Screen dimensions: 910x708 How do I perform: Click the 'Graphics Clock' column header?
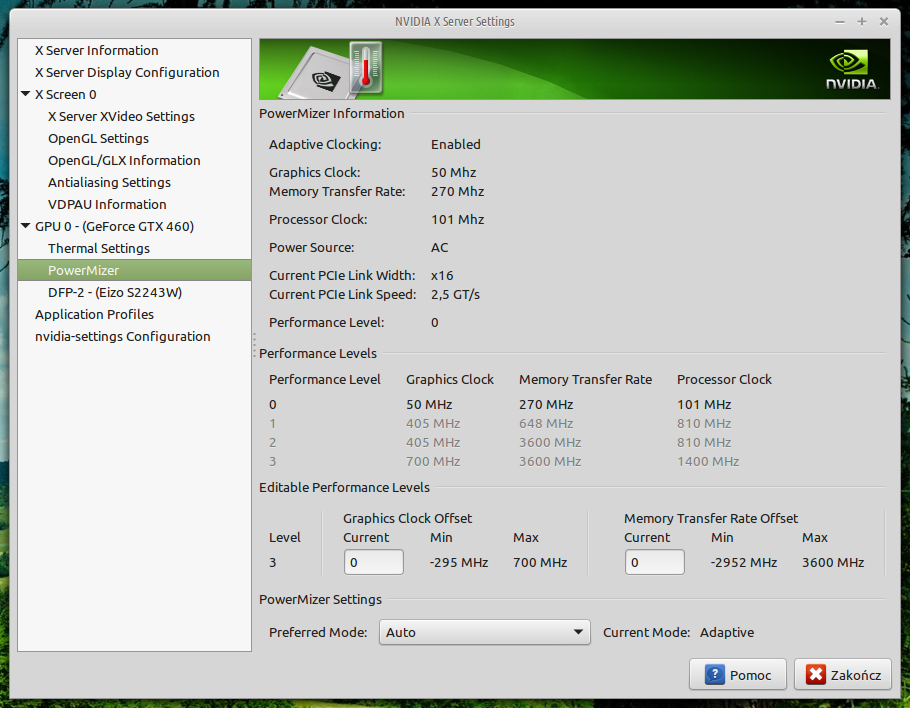[x=450, y=380]
